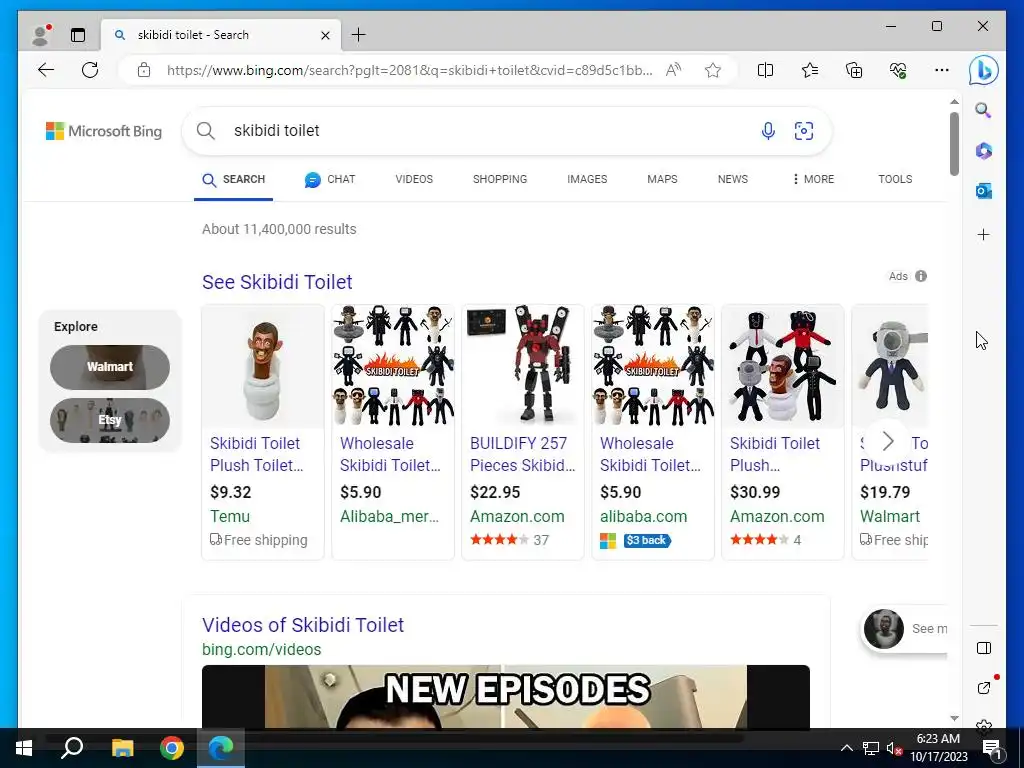The width and height of the screenshot is (1024, 768).
Task: Start voice search with microphone
Action: [x=769, y=131]
